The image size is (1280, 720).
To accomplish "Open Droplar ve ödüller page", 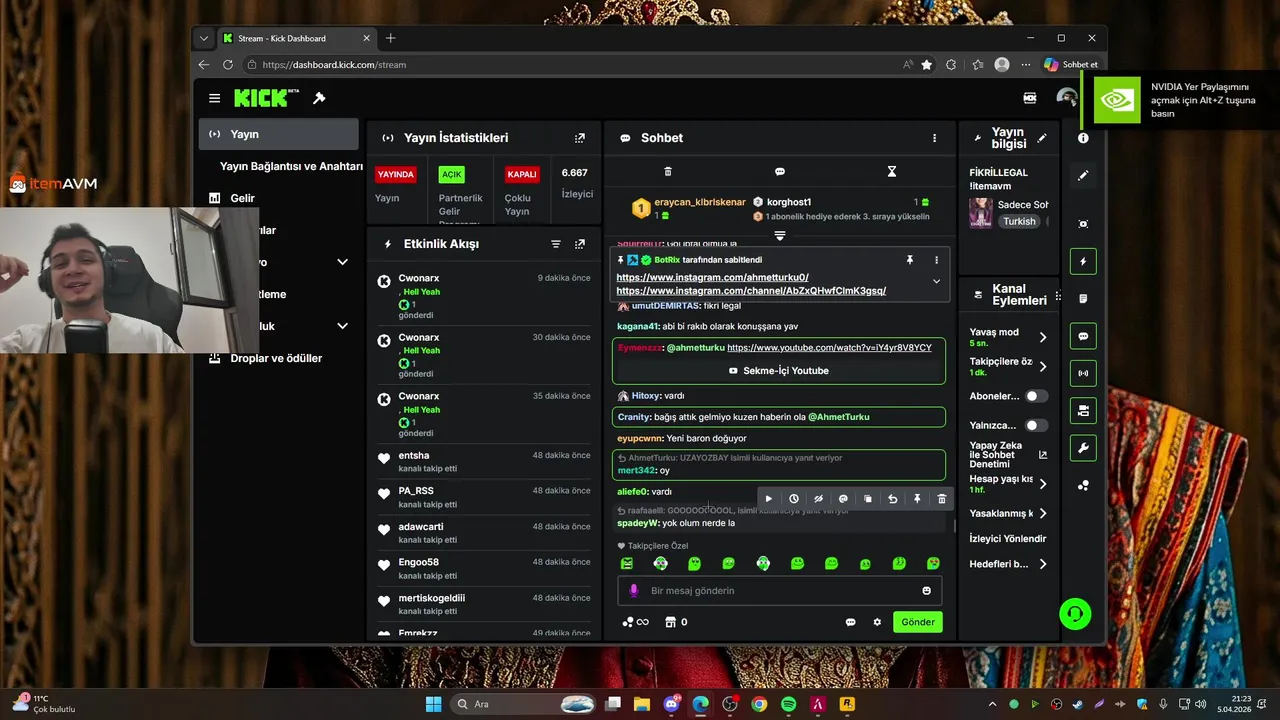I will [276, 358].
